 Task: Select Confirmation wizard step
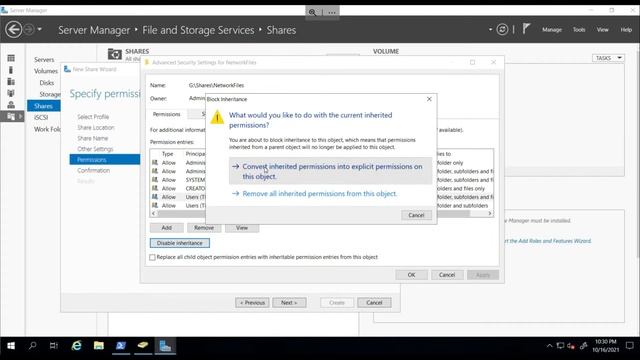click(93, 170)
